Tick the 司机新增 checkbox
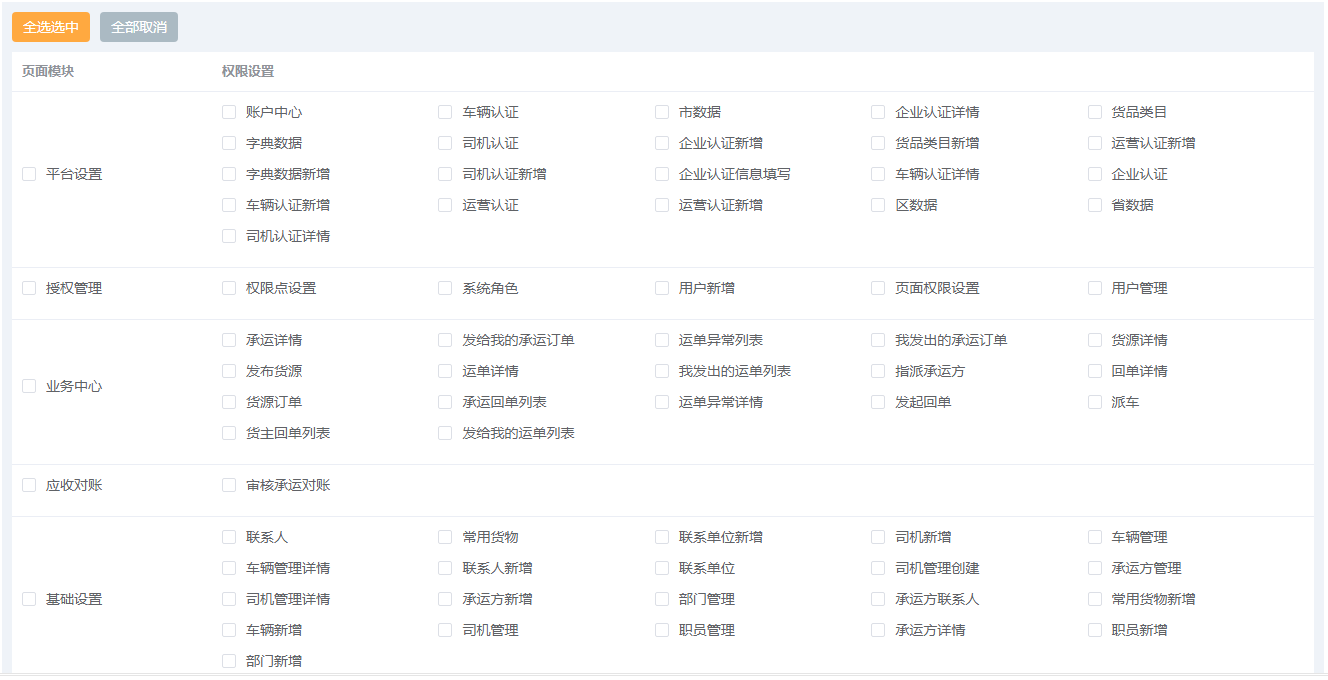 tap(878, 537)
